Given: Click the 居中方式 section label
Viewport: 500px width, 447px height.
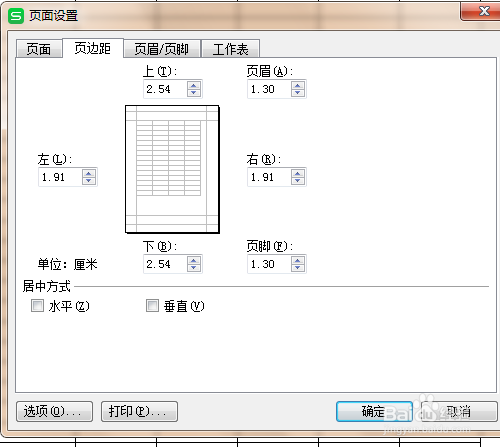Looking at the screenshot, I should pos(47,286).
